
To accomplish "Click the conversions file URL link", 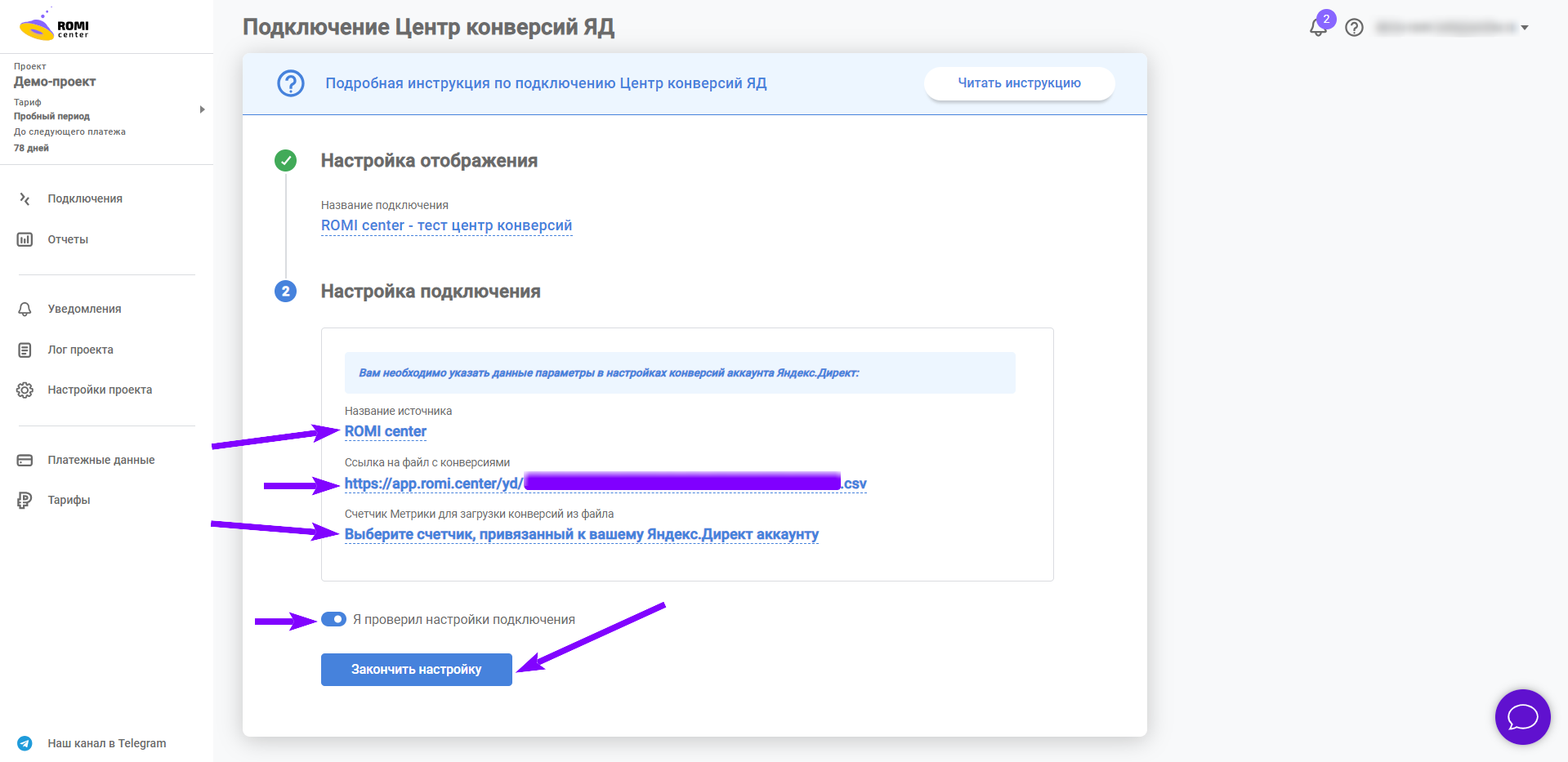I will [605, 483].
